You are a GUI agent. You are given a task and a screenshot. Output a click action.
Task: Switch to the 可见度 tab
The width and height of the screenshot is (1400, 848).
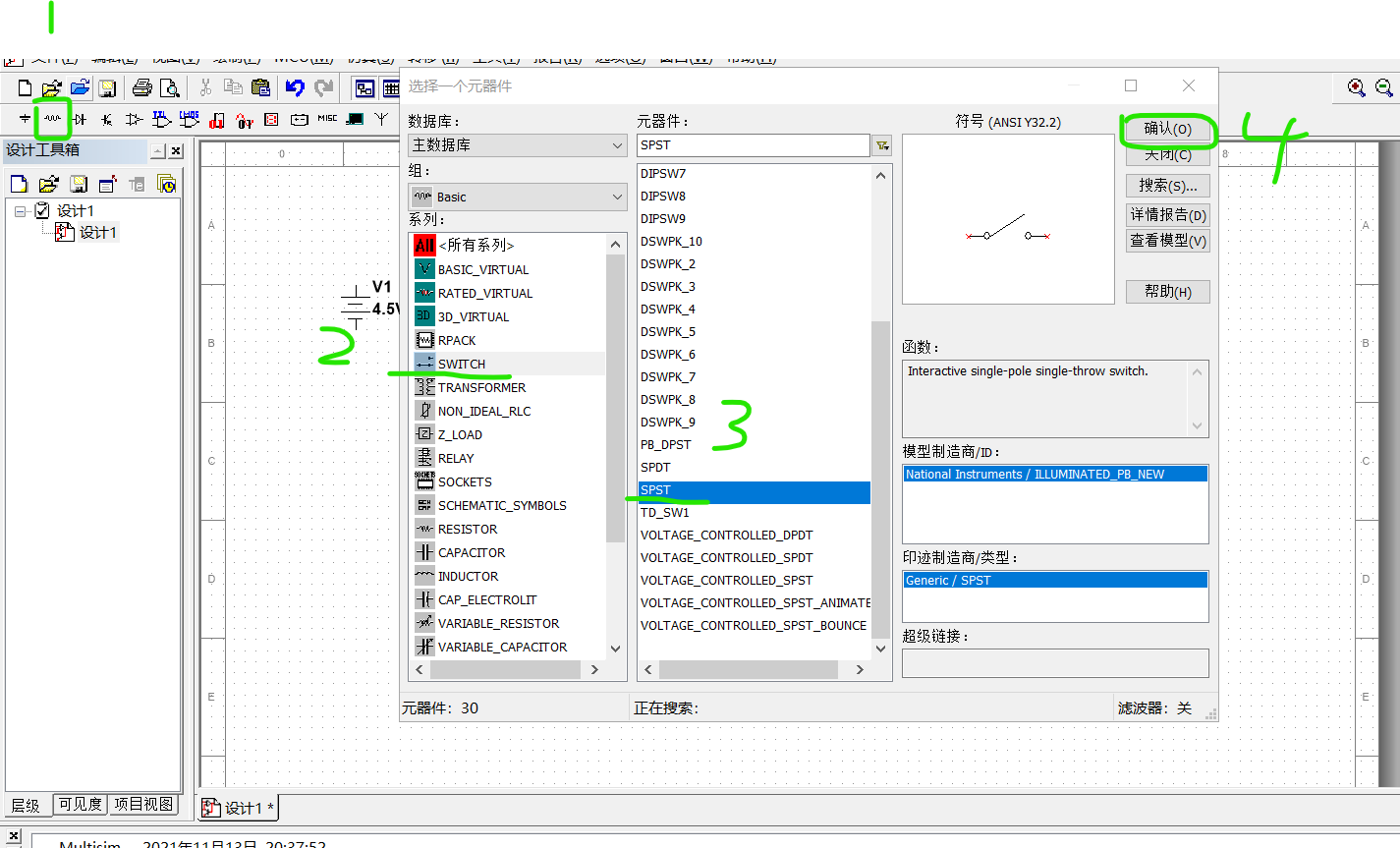click(80, 805)
